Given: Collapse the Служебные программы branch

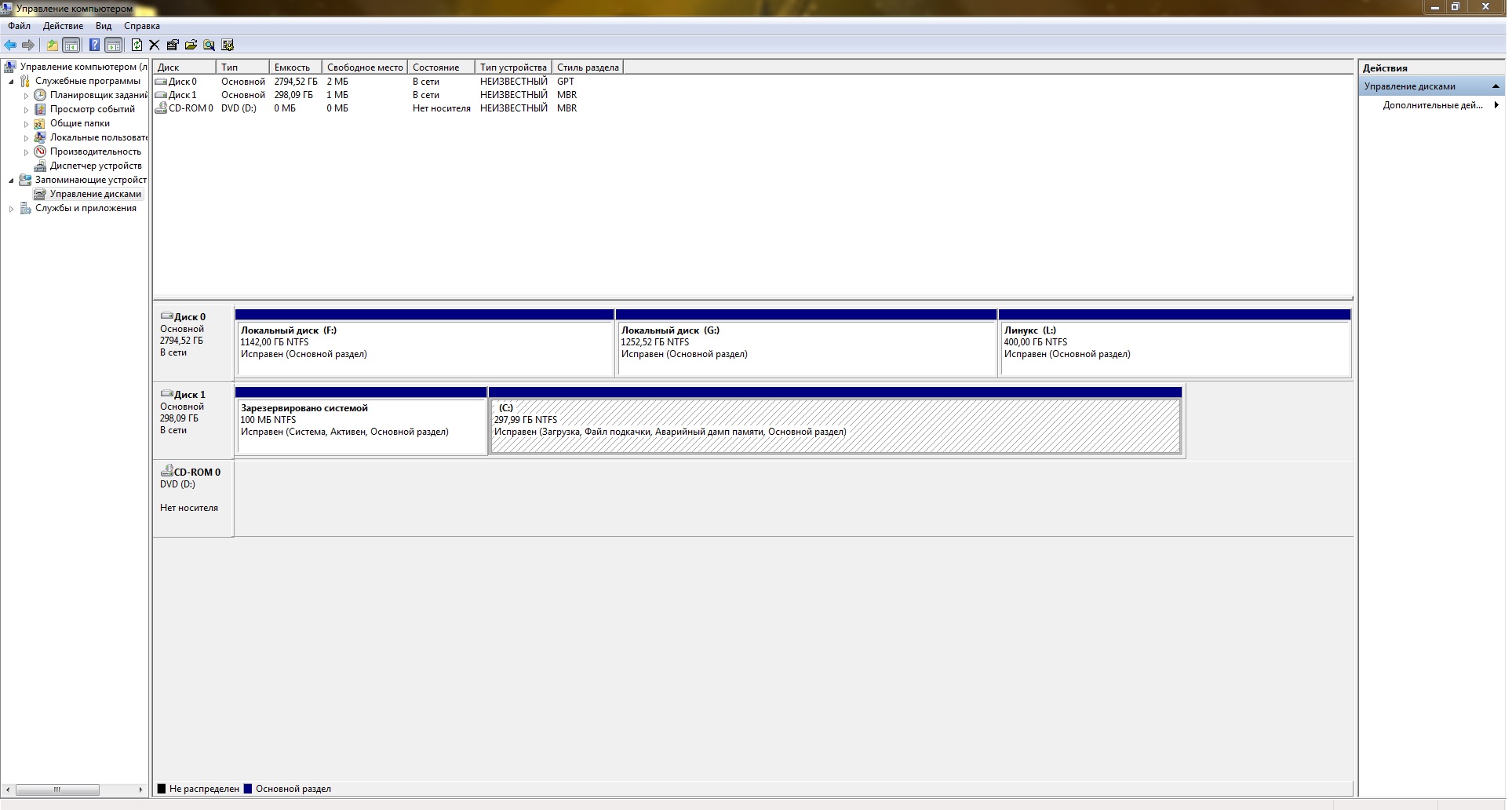Looking at the screenshot, I should click(x=12, y=82).
